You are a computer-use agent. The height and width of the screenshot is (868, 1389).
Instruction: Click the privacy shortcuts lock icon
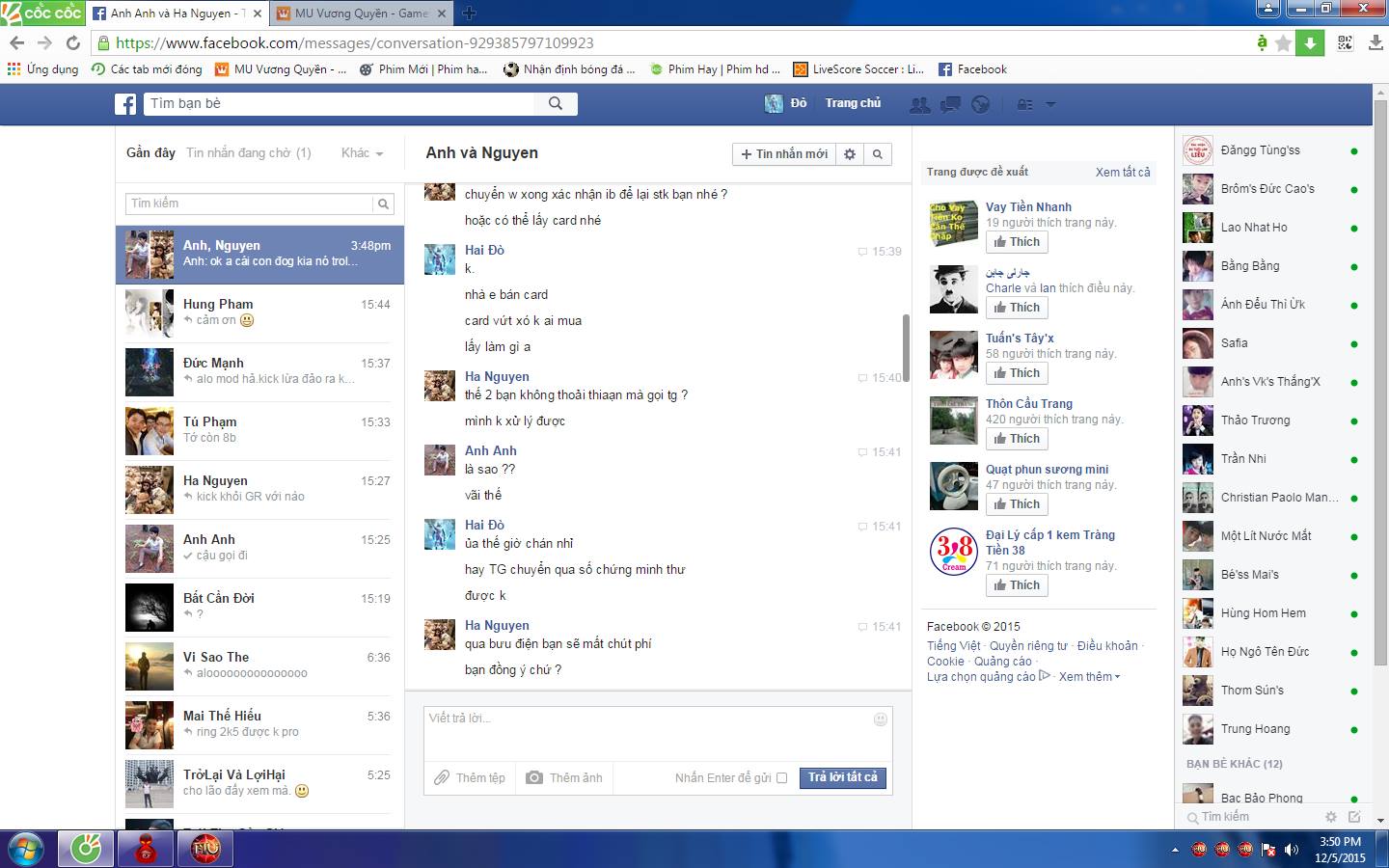click(x=1025, y=104)
